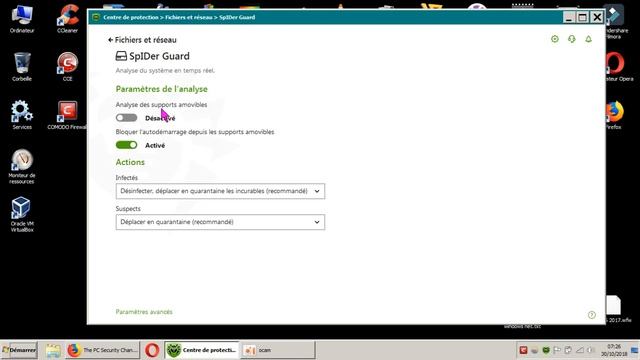Viewport: 640px width, 360px height.
Task: Click the Démarrer start button
Action: click(19, 350)
